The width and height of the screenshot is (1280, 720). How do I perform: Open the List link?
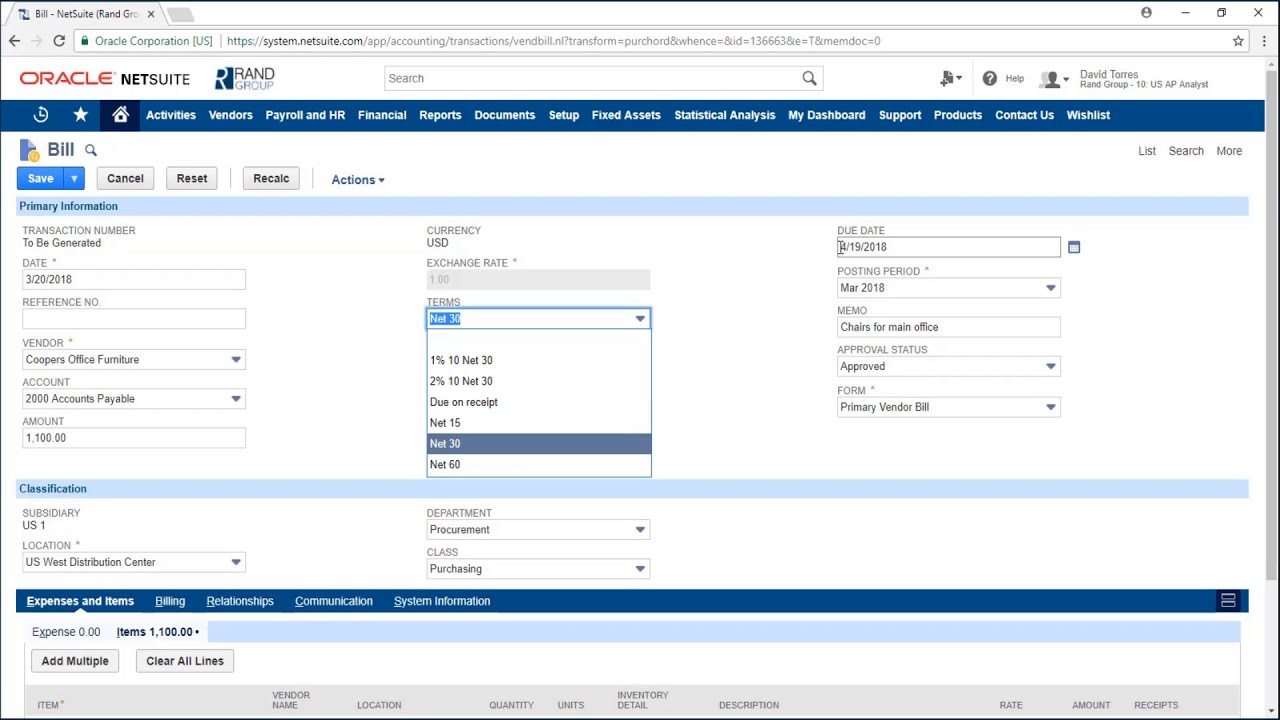1147,151
